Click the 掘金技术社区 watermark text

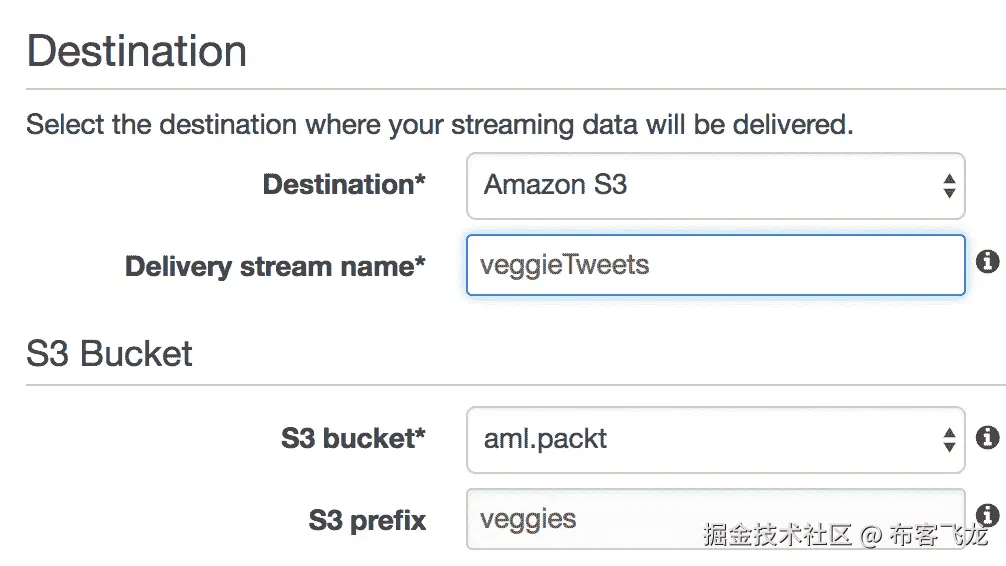click(778, 536)
